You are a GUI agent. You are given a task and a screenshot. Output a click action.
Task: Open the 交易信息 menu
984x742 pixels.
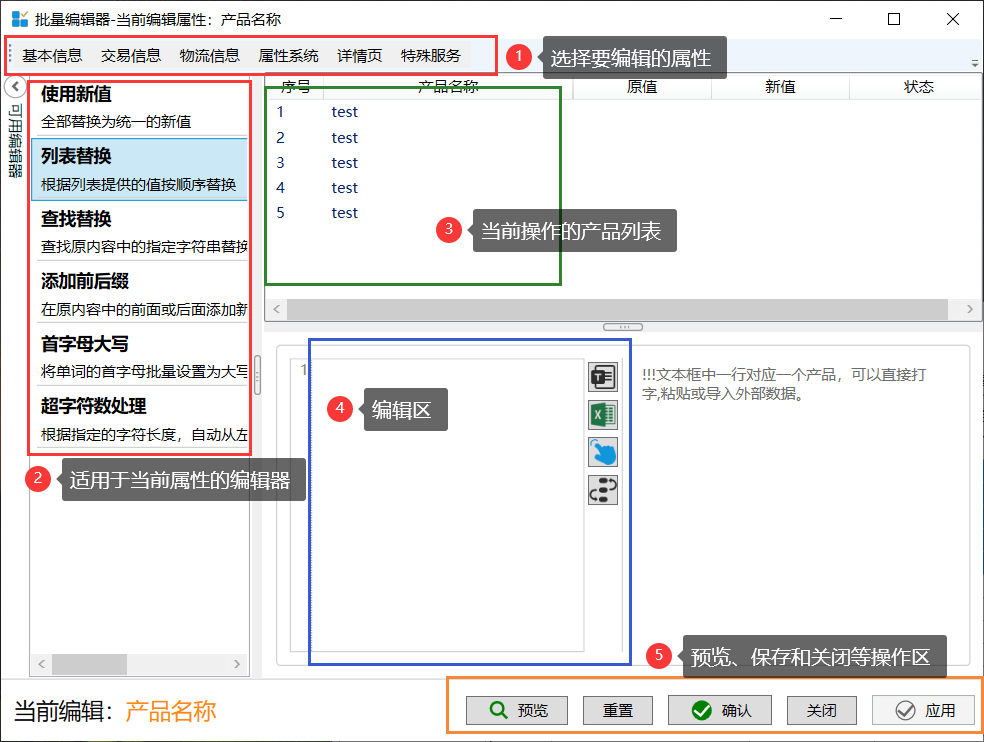pos(131,56)
